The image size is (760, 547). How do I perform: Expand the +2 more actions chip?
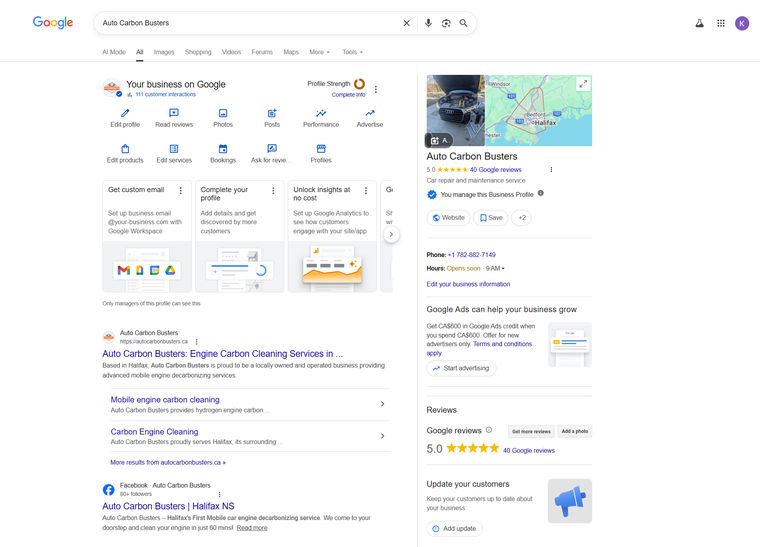(x=522, y=218)
